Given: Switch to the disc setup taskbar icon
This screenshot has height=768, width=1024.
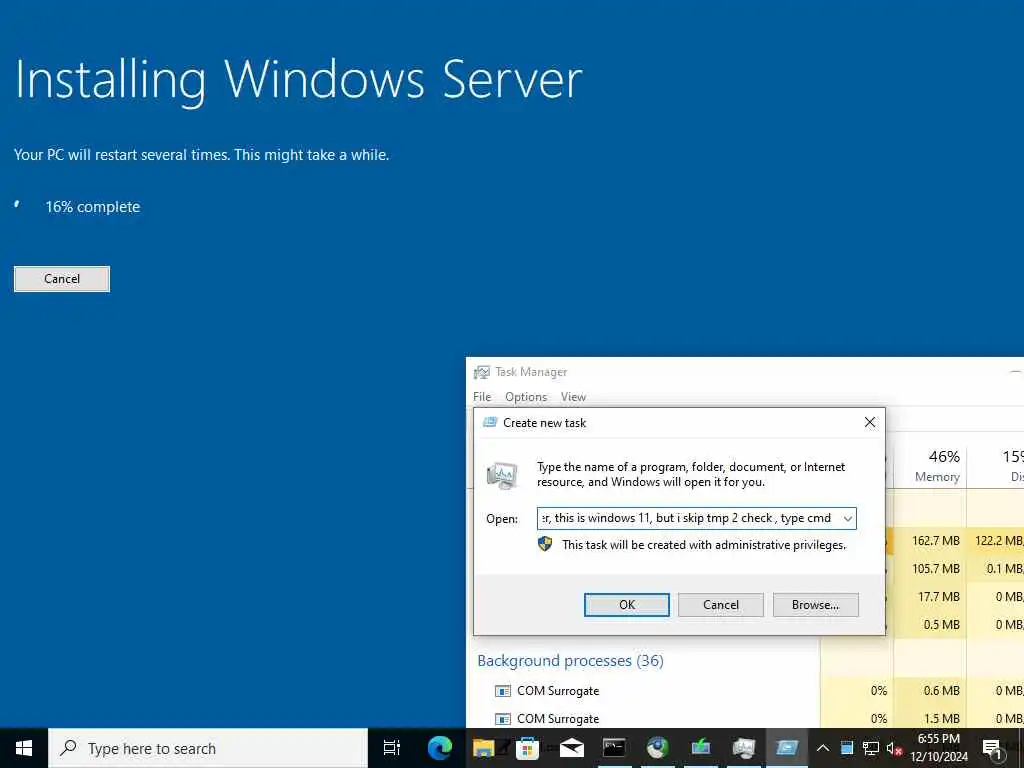Looking at the screenshot, I should click(658, 748).
